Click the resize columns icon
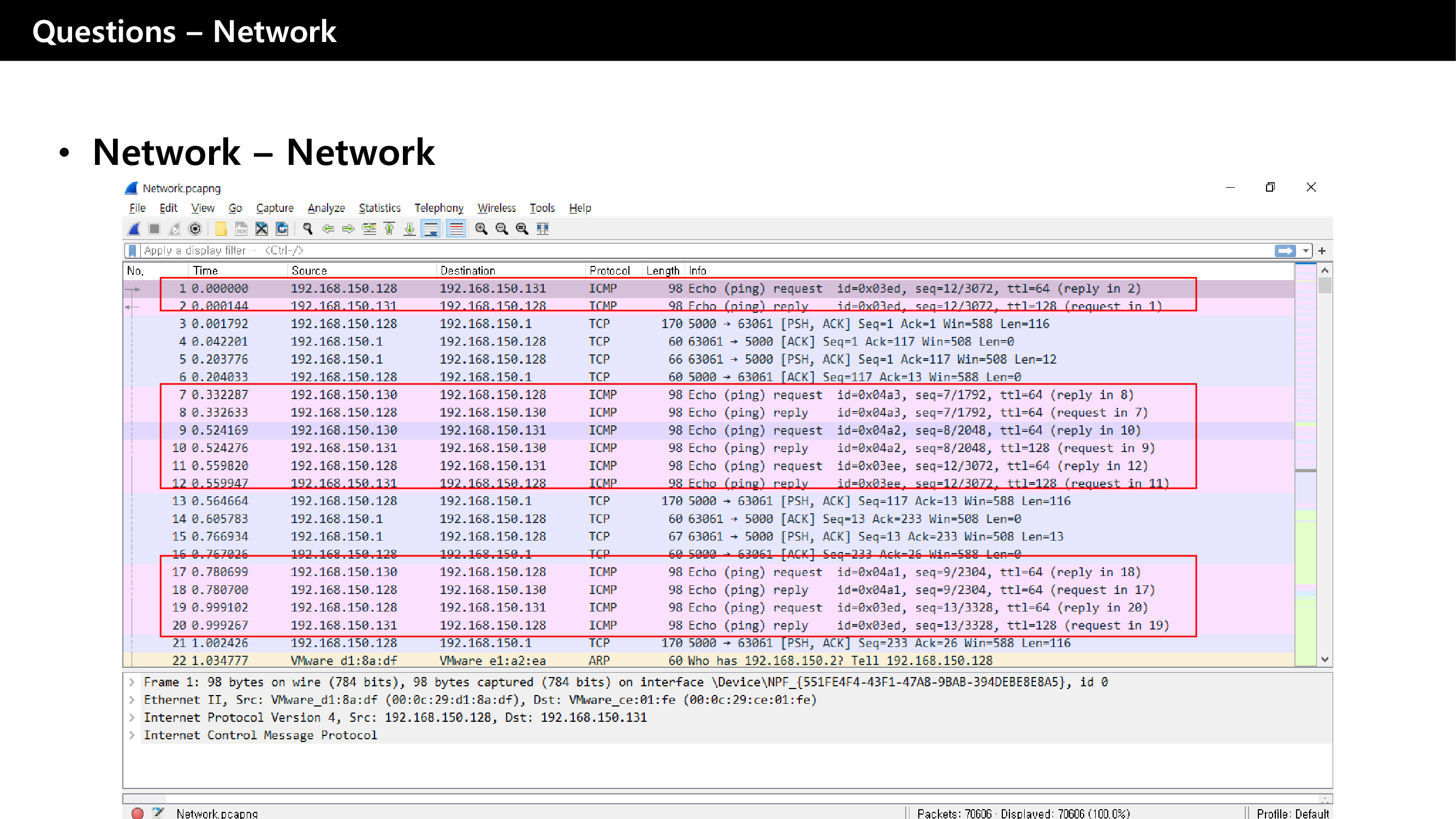This screenshot has height=819, width=1456. pos(543,229)
